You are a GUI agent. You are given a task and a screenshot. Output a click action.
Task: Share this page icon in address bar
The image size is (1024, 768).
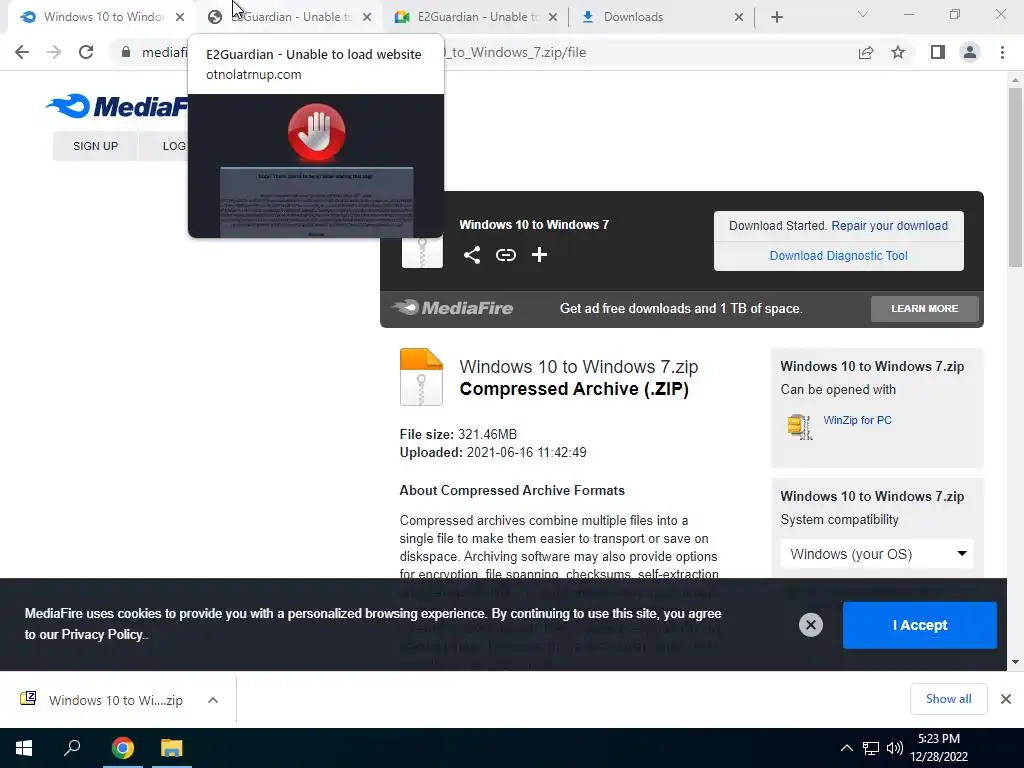coord(866,52)
